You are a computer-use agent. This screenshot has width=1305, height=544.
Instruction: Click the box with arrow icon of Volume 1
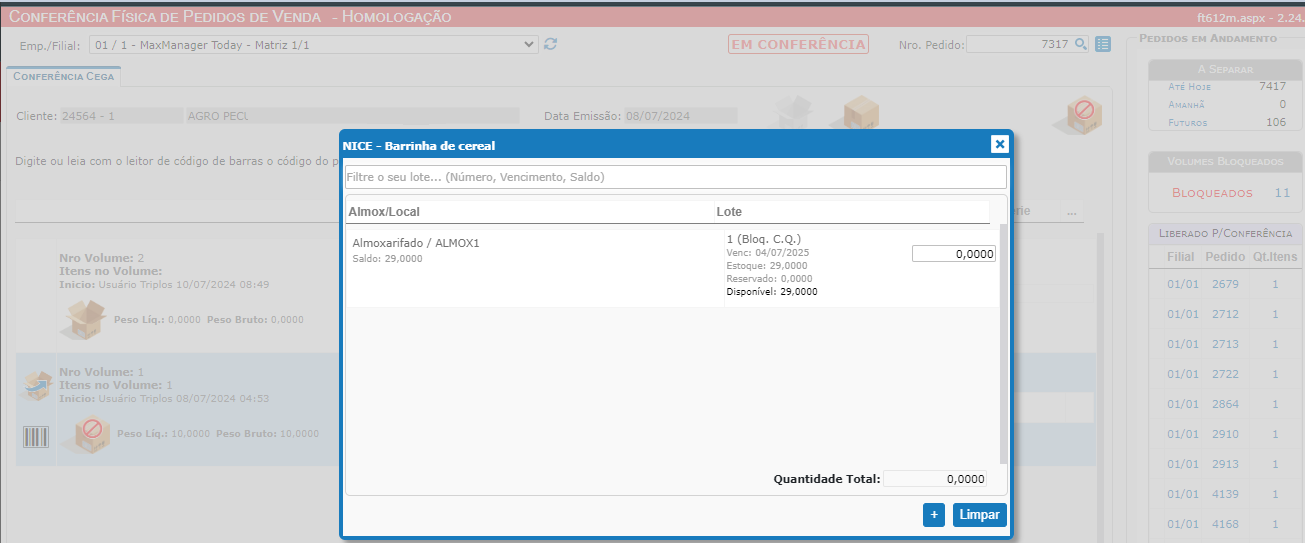36,385
